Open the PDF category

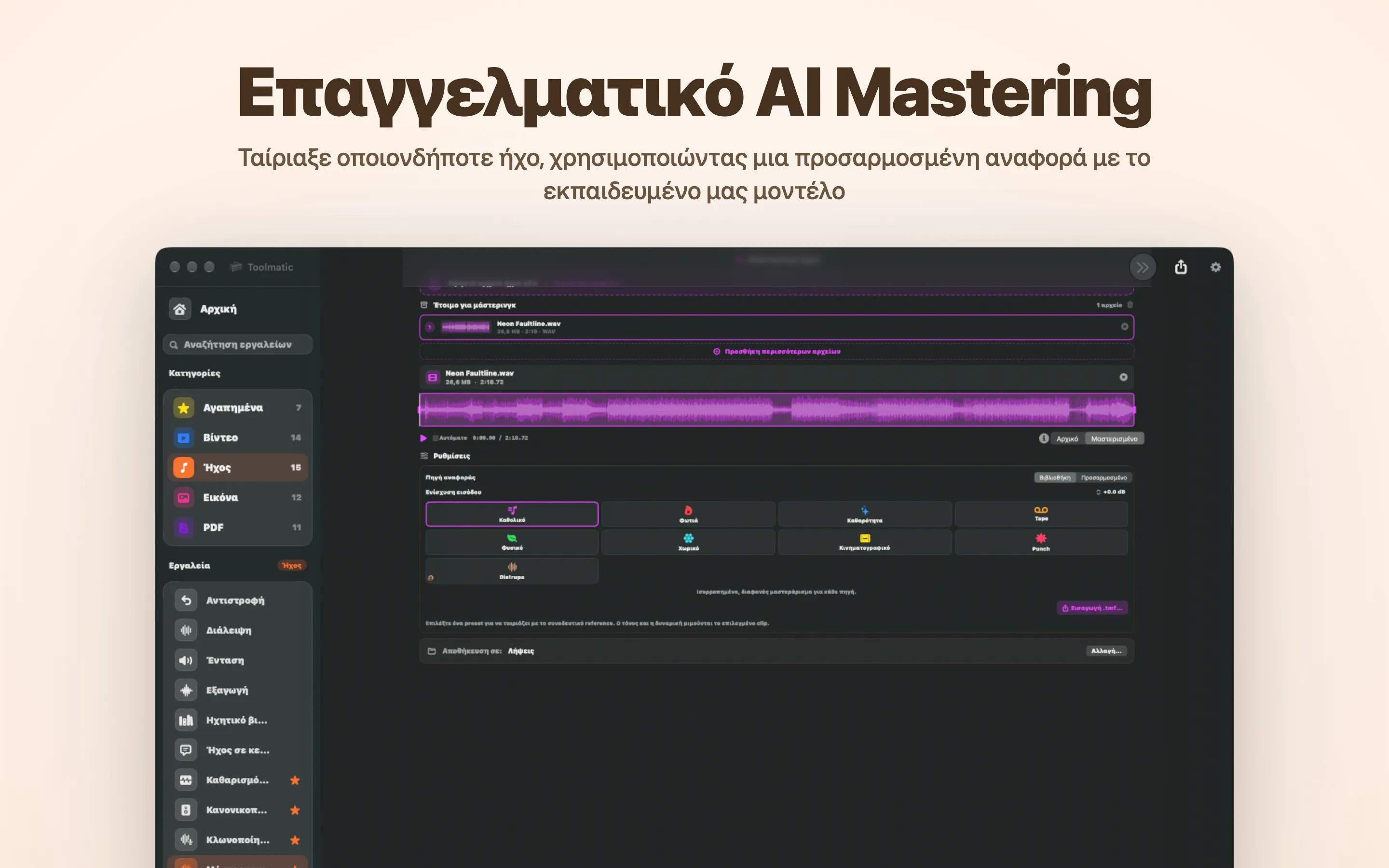click(238, 527)
